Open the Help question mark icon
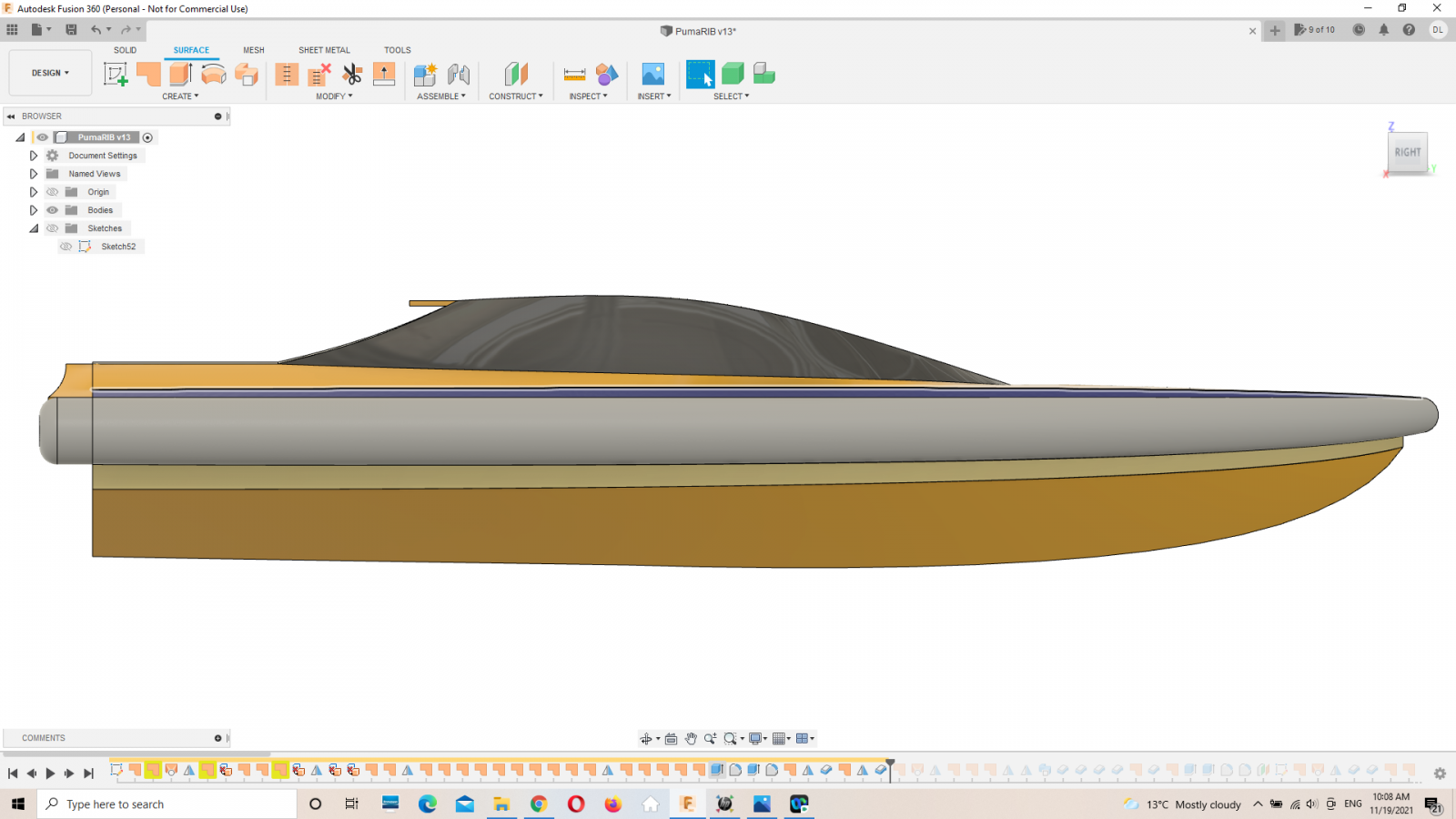Image resolution: width=1456 pixels, height=819 pixels. (1409, 30)
